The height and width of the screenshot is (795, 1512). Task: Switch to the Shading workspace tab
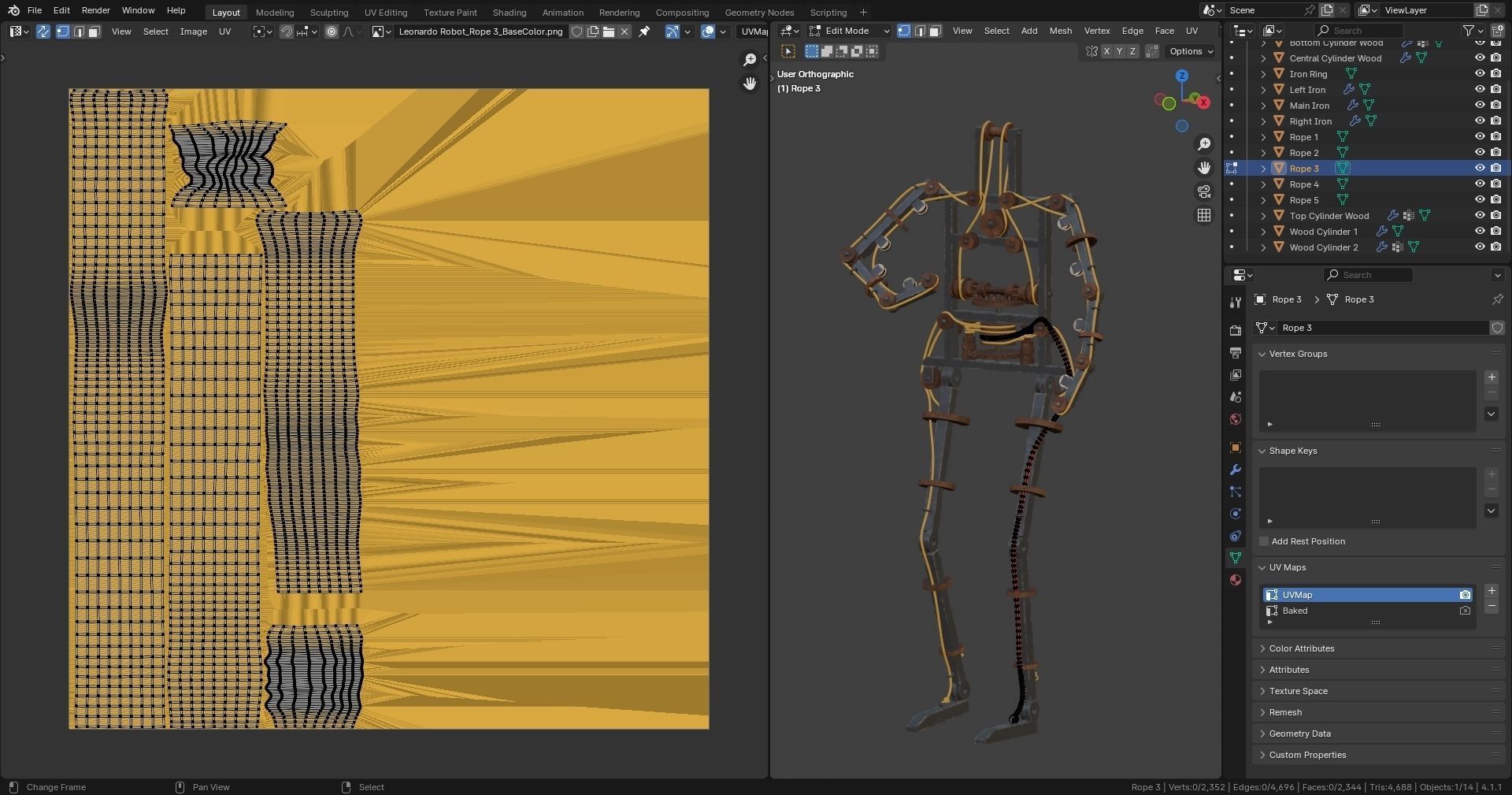(509, 12)
